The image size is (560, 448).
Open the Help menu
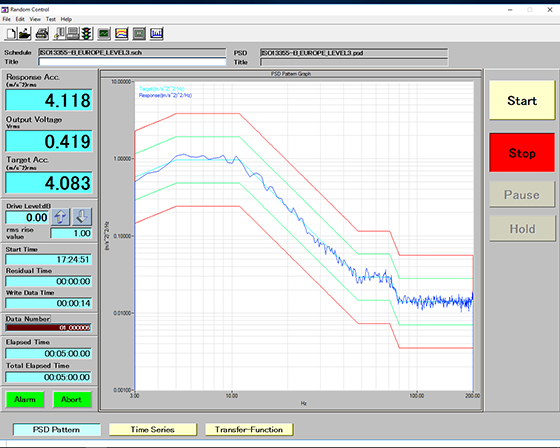(66, 19)
